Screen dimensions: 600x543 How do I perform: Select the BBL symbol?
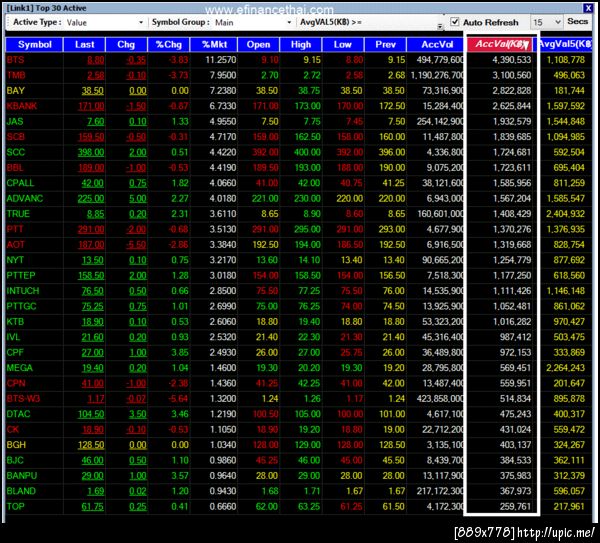(x=15, y=168)
